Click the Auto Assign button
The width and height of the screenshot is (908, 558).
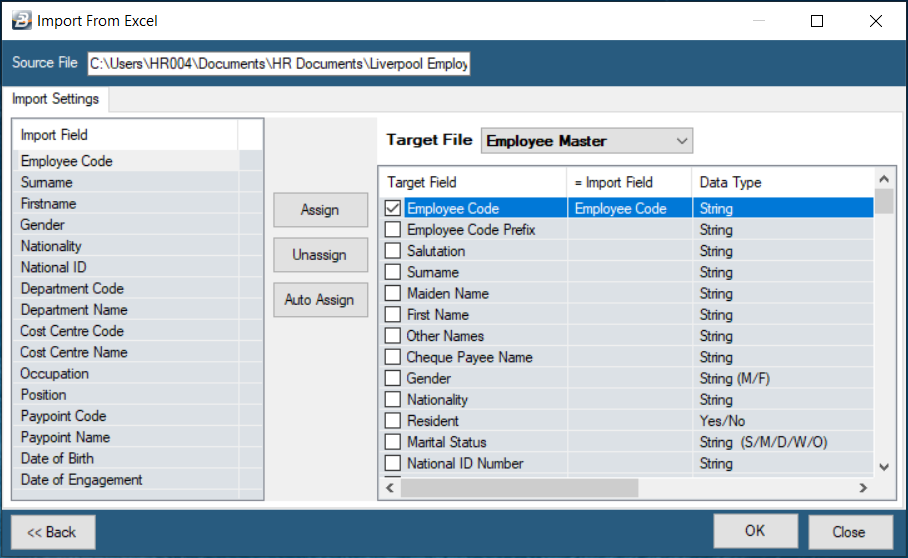tap(320, 300)
